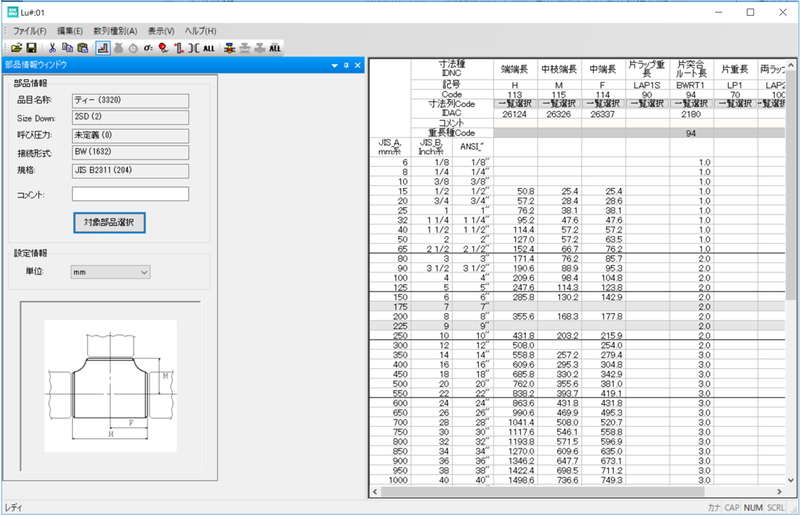Open the 単位 mm dropdown
800x516 pixels.
click(x=110, y=271)
